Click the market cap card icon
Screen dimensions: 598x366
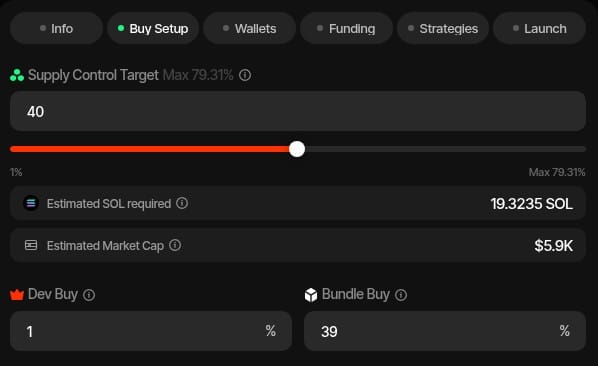click(31, 245)
